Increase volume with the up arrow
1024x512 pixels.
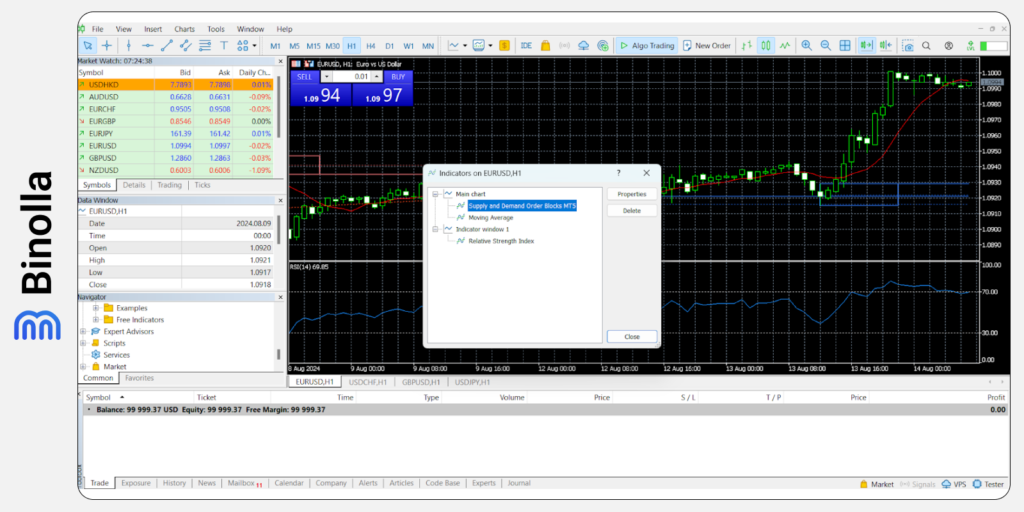click(376, 76)
